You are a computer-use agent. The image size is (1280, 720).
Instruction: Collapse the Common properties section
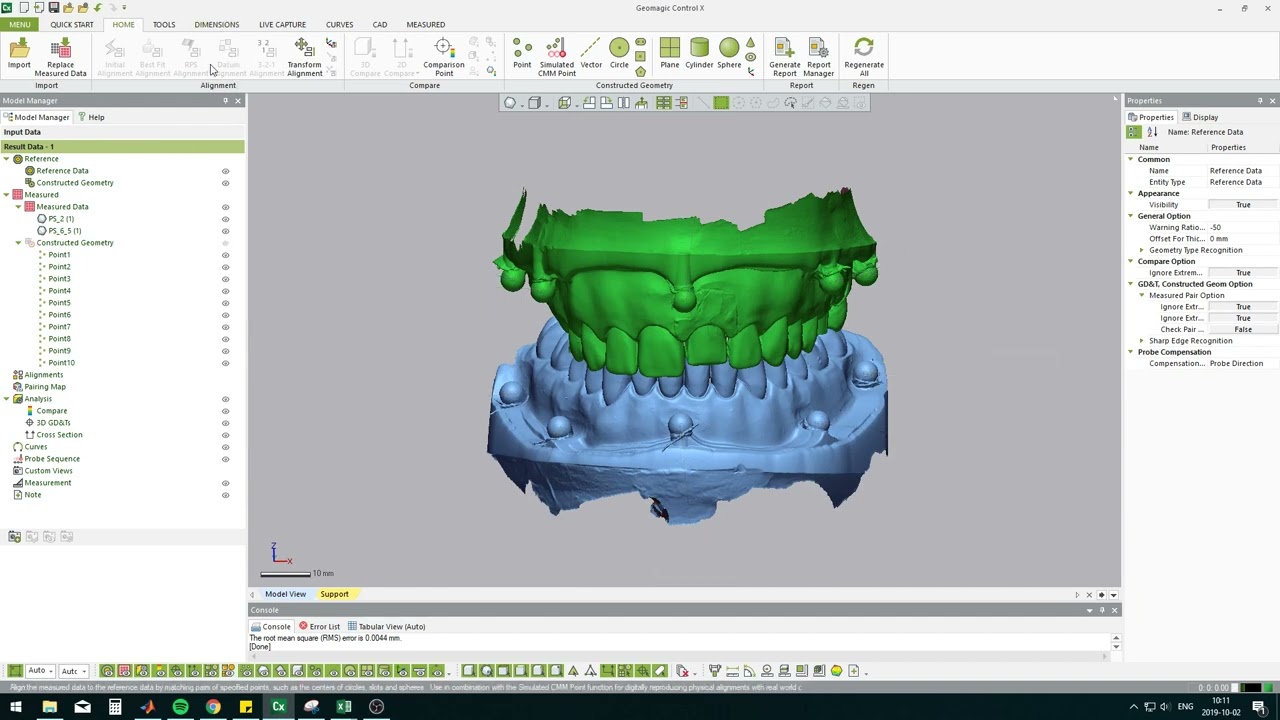tap(1131, 159)
